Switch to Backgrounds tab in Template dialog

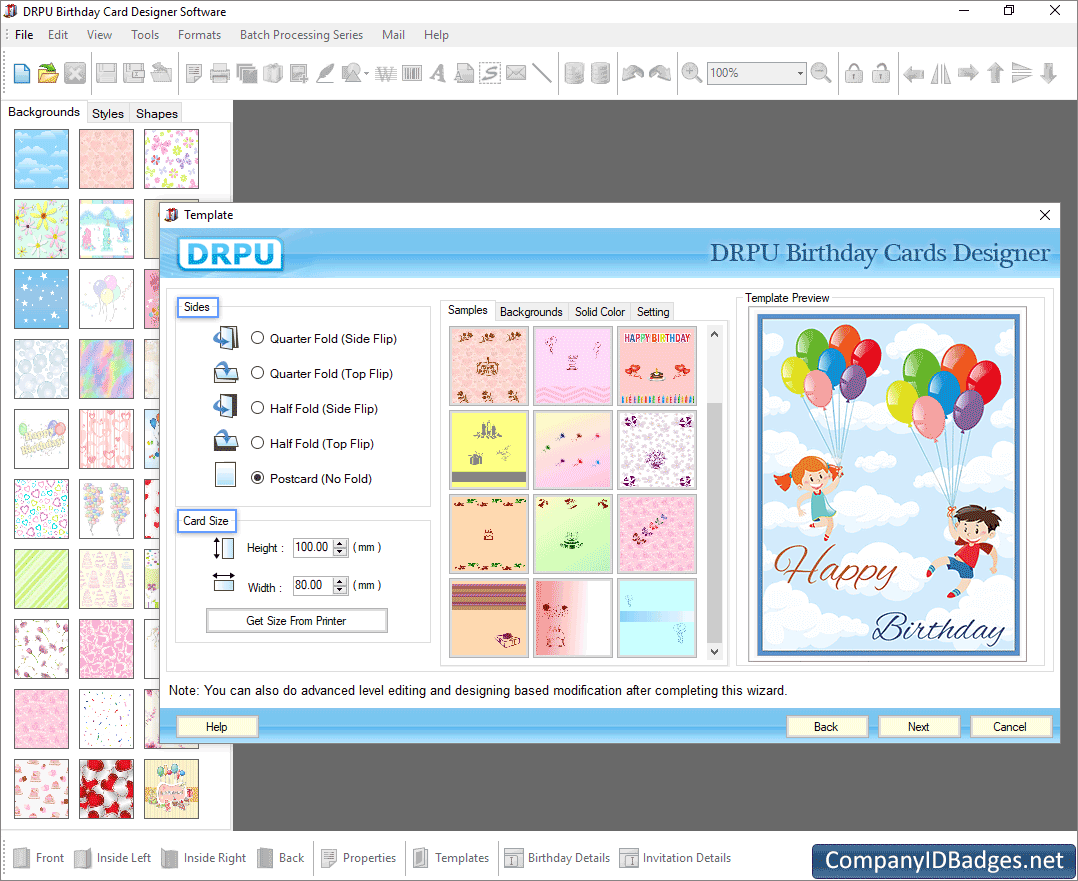[531, 312]
